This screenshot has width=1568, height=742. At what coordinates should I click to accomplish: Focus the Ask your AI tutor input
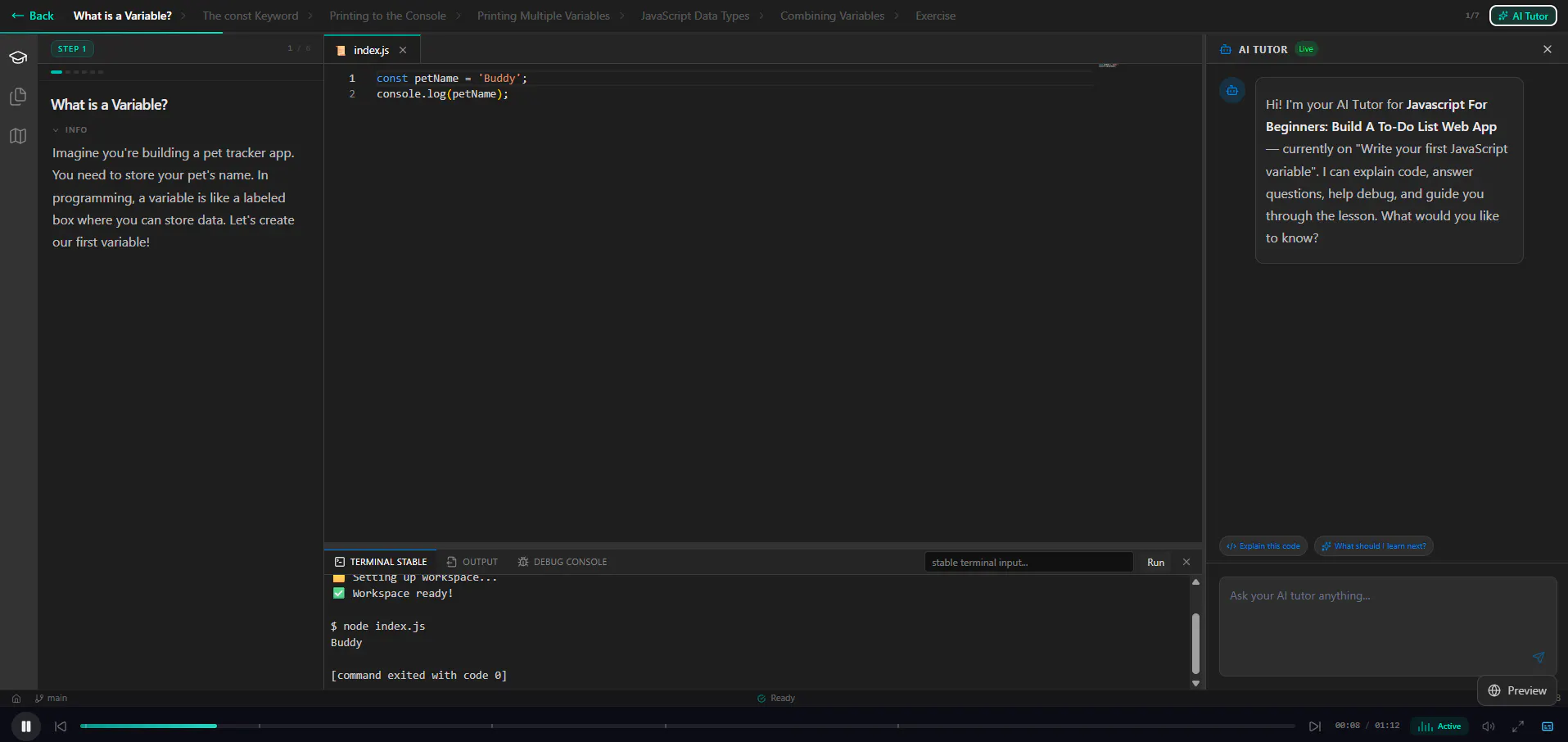(1388, 627)
